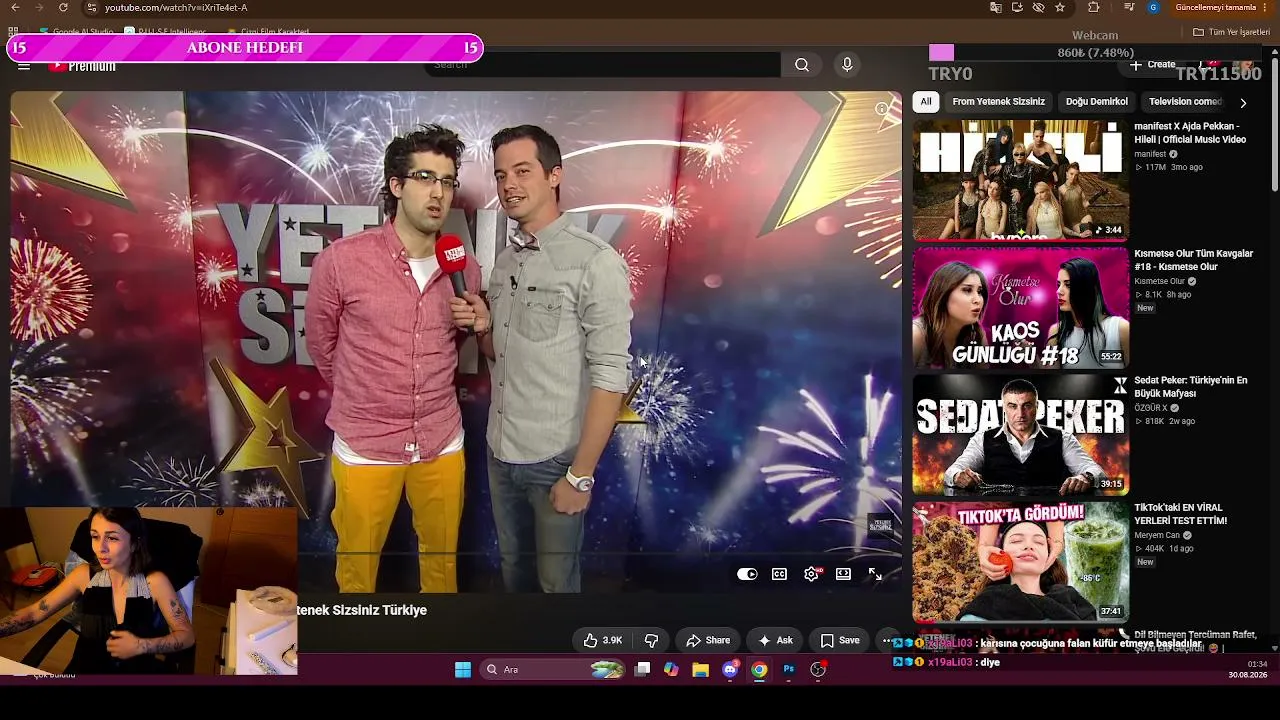Viewport: 1280px width, 720px height.
Task: Open Copilot from the taskbar
Action: pos(671,670)
